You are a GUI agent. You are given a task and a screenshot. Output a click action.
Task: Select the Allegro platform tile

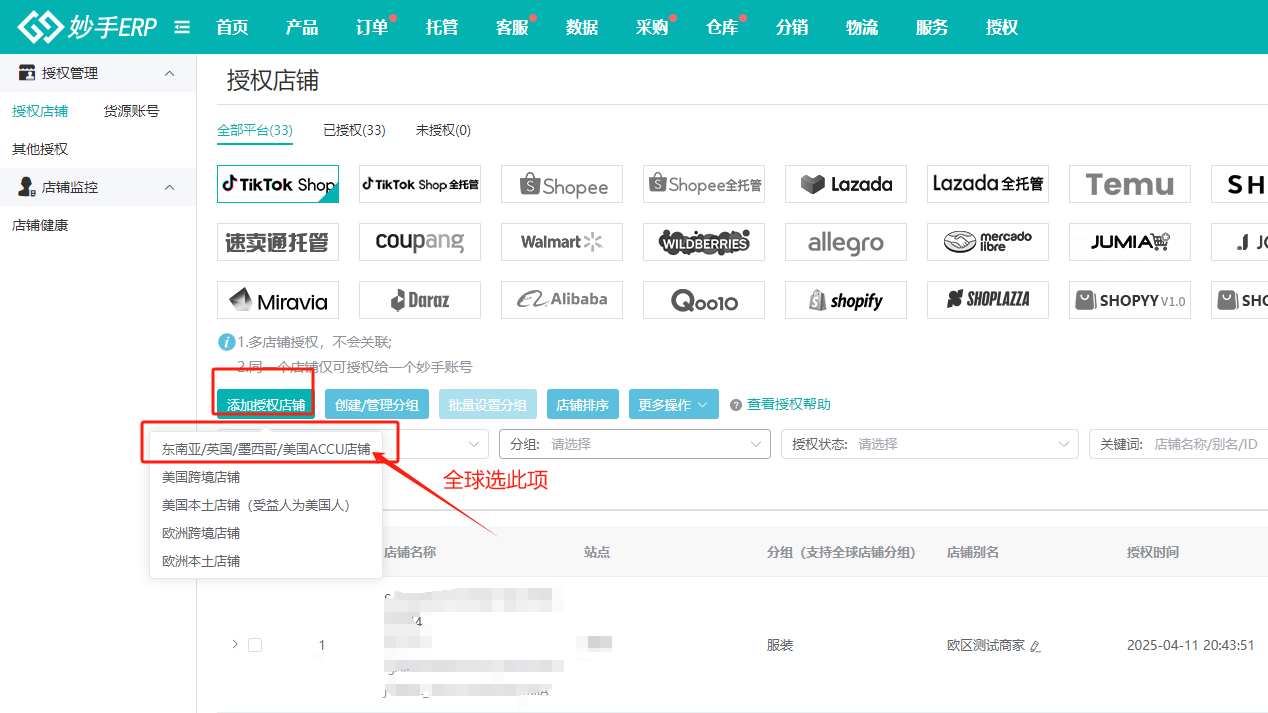coord(846,242)
